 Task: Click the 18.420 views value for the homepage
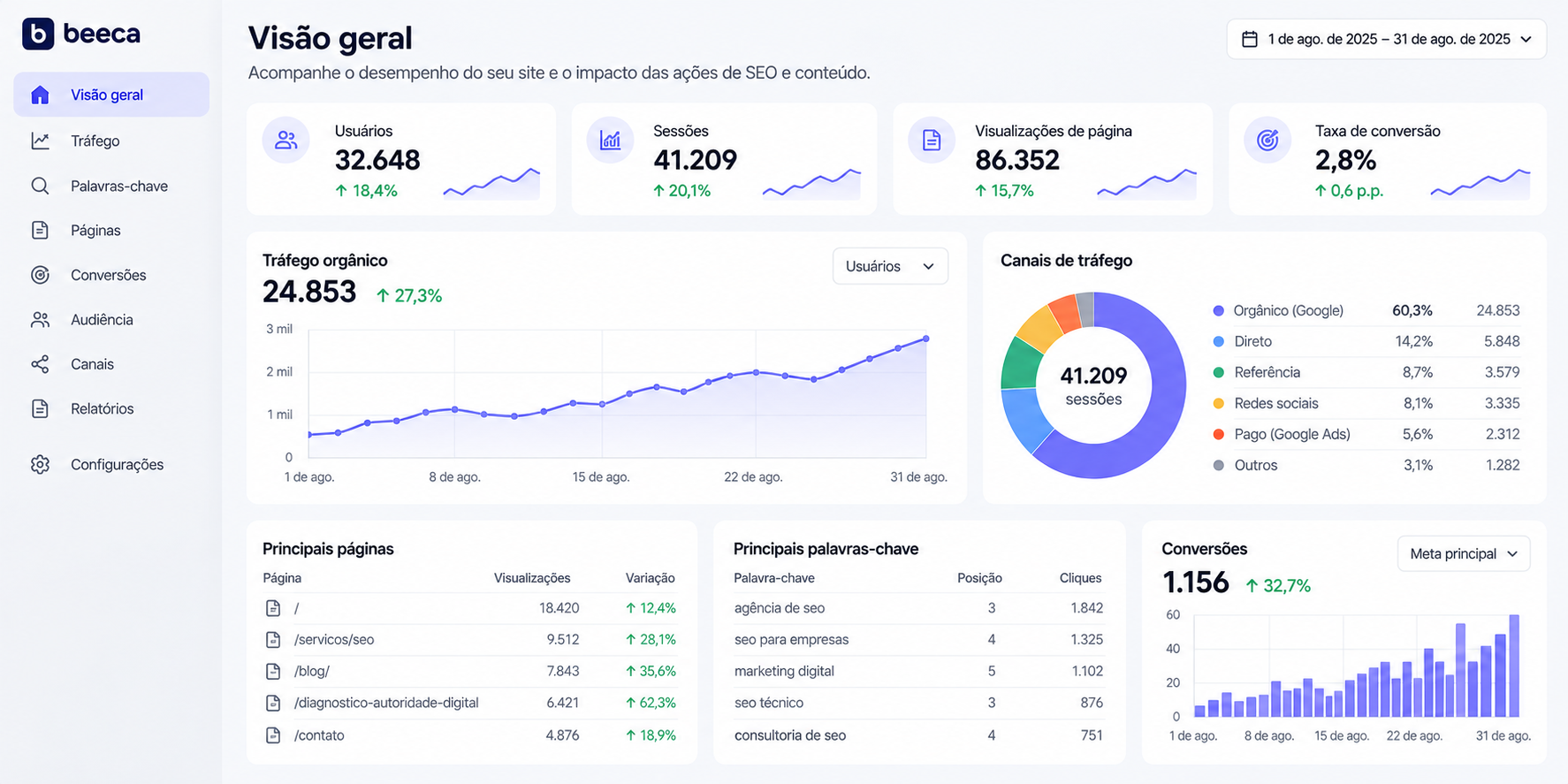tap(559, 608)
